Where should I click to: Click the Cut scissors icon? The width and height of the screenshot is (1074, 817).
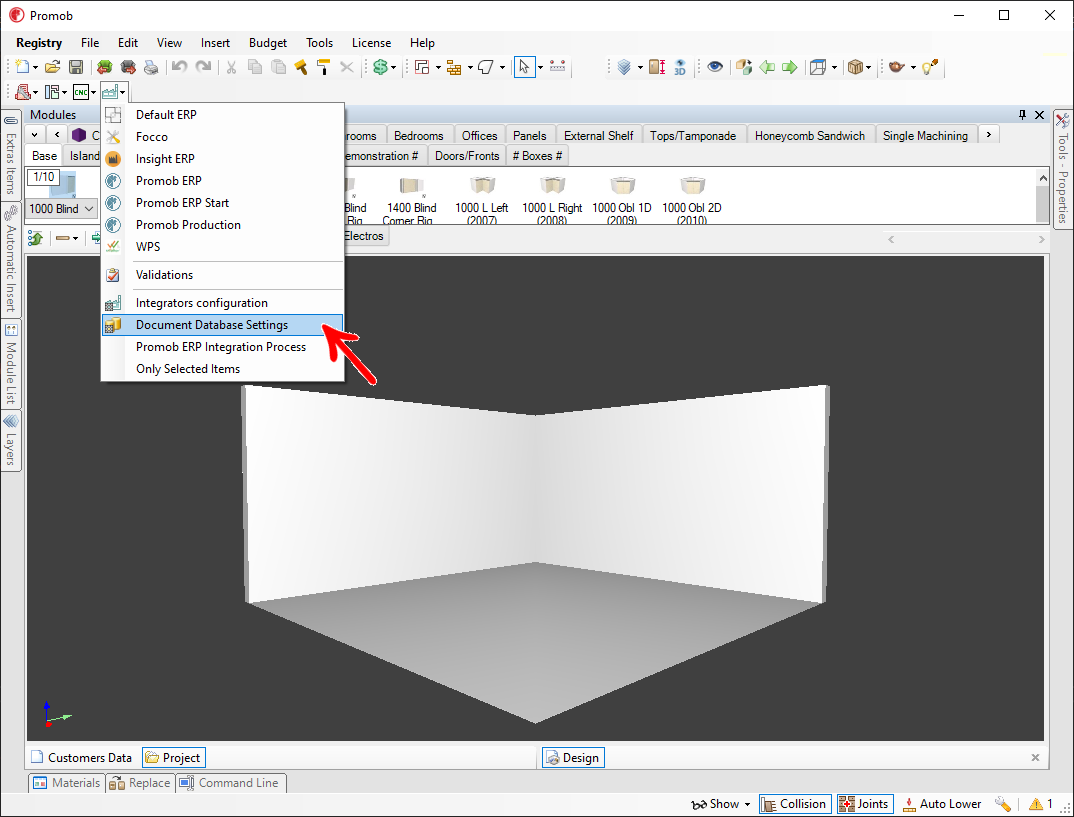(232, 66)
